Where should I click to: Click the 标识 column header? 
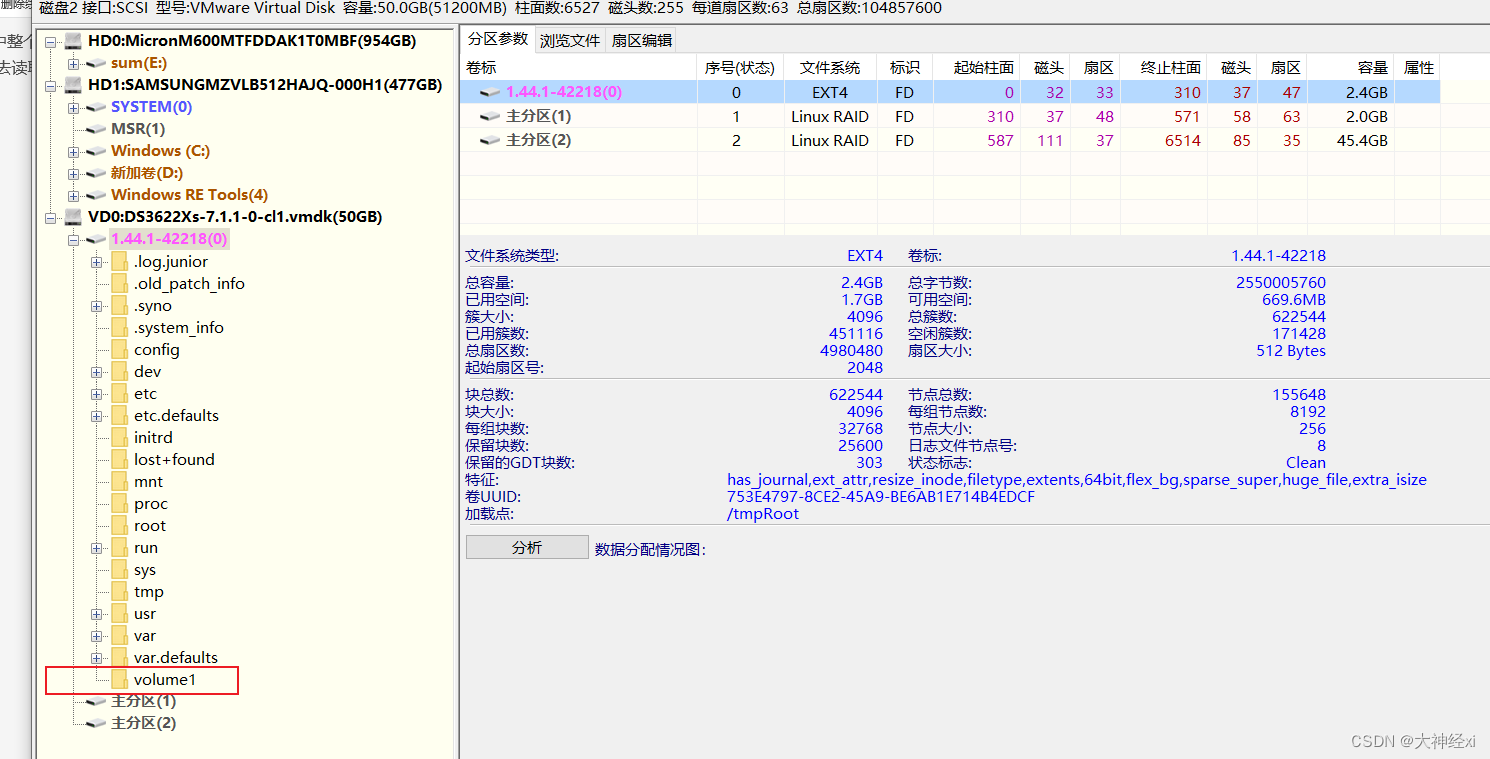905,67
